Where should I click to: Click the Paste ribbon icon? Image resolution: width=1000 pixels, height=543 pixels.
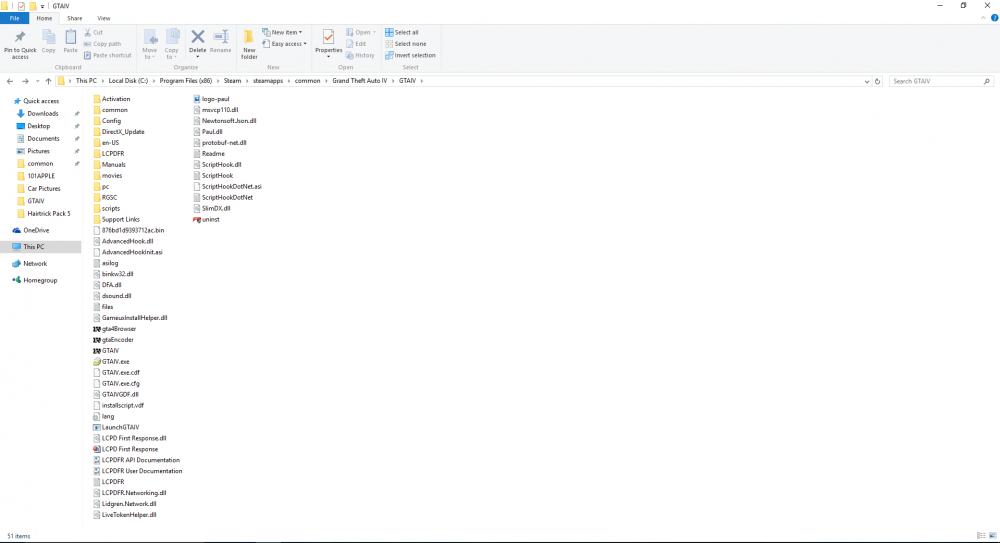[x=70, y=38]
